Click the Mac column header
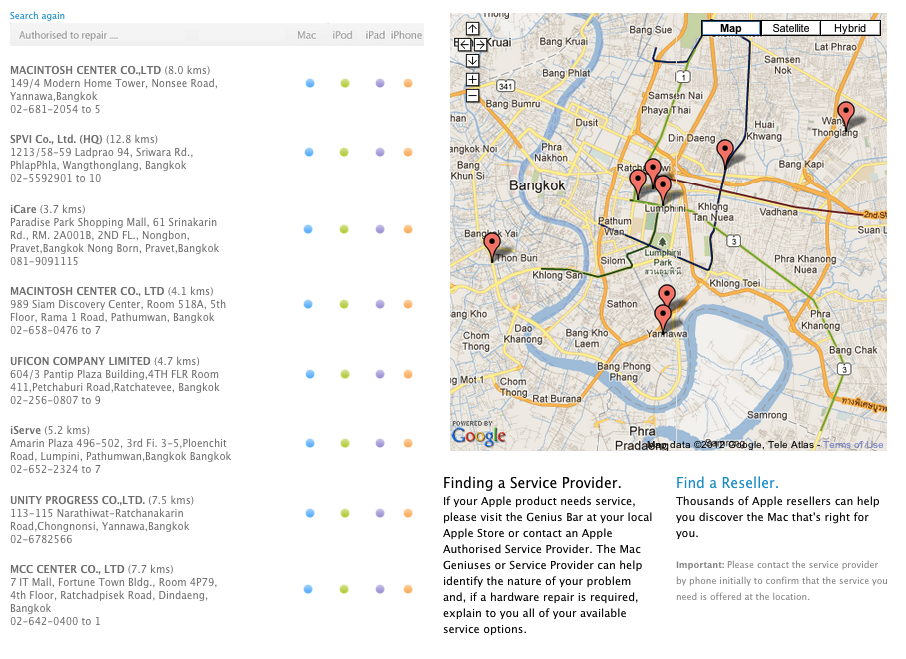This screenshot has width=906, height=659. (x=306, y=35)
